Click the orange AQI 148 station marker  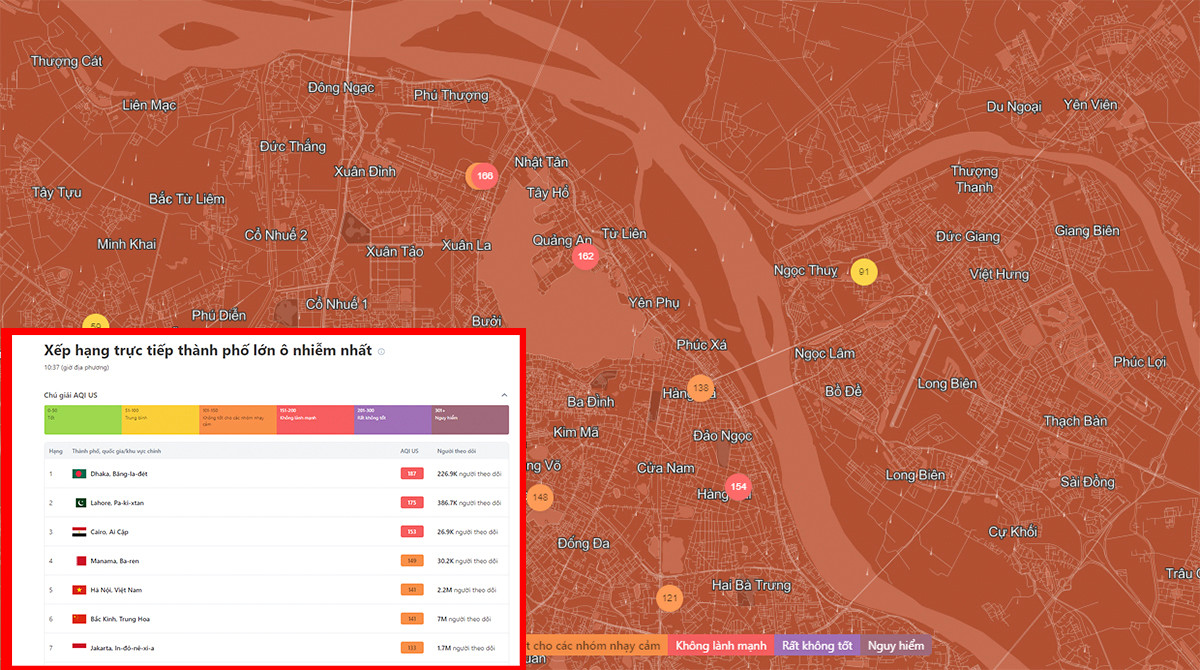540,497
